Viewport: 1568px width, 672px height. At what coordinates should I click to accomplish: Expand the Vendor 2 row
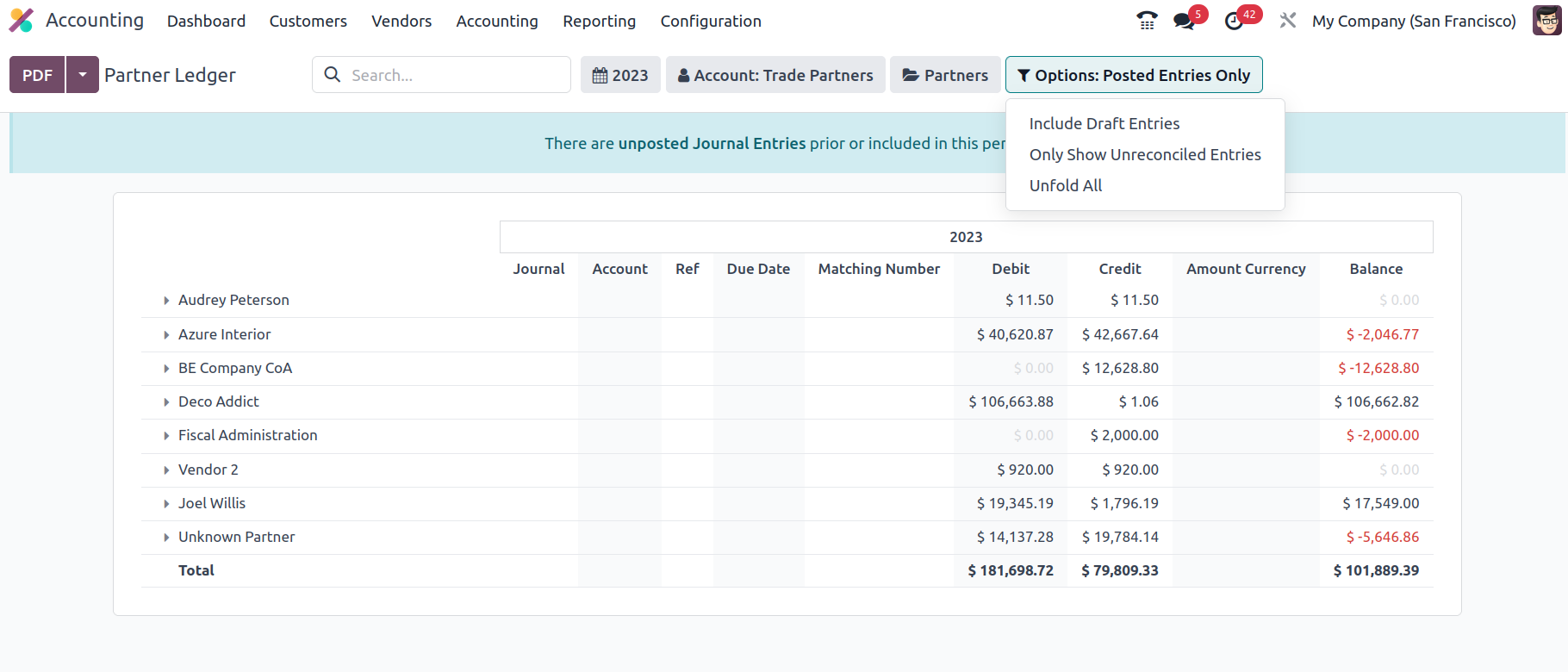point(166,470)
